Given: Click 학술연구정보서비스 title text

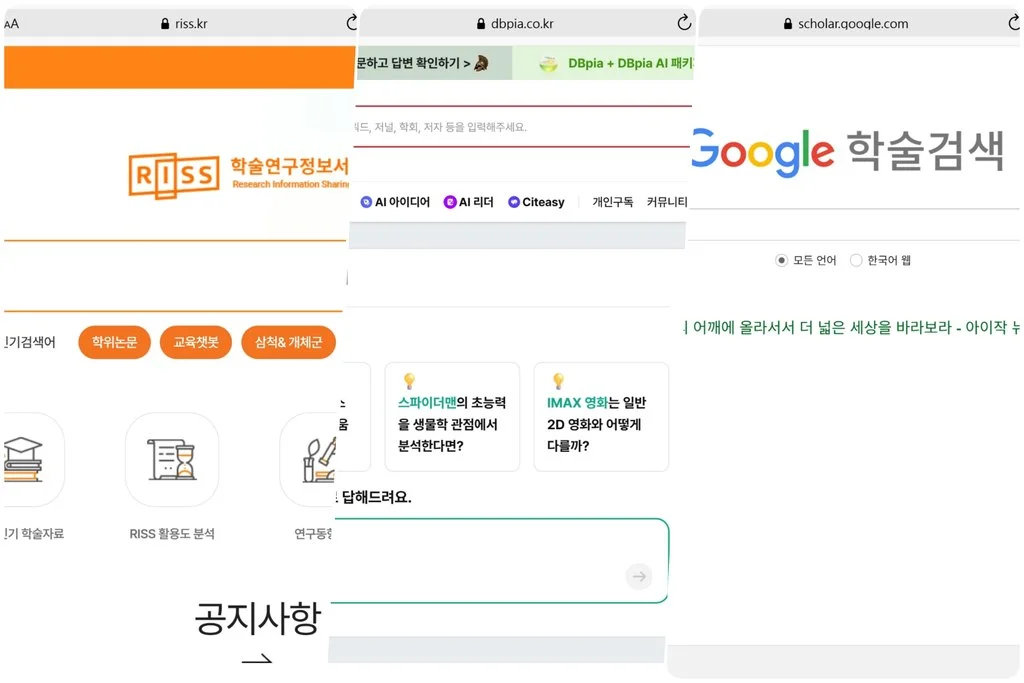Looking at the screenshot, I should 289,166.
